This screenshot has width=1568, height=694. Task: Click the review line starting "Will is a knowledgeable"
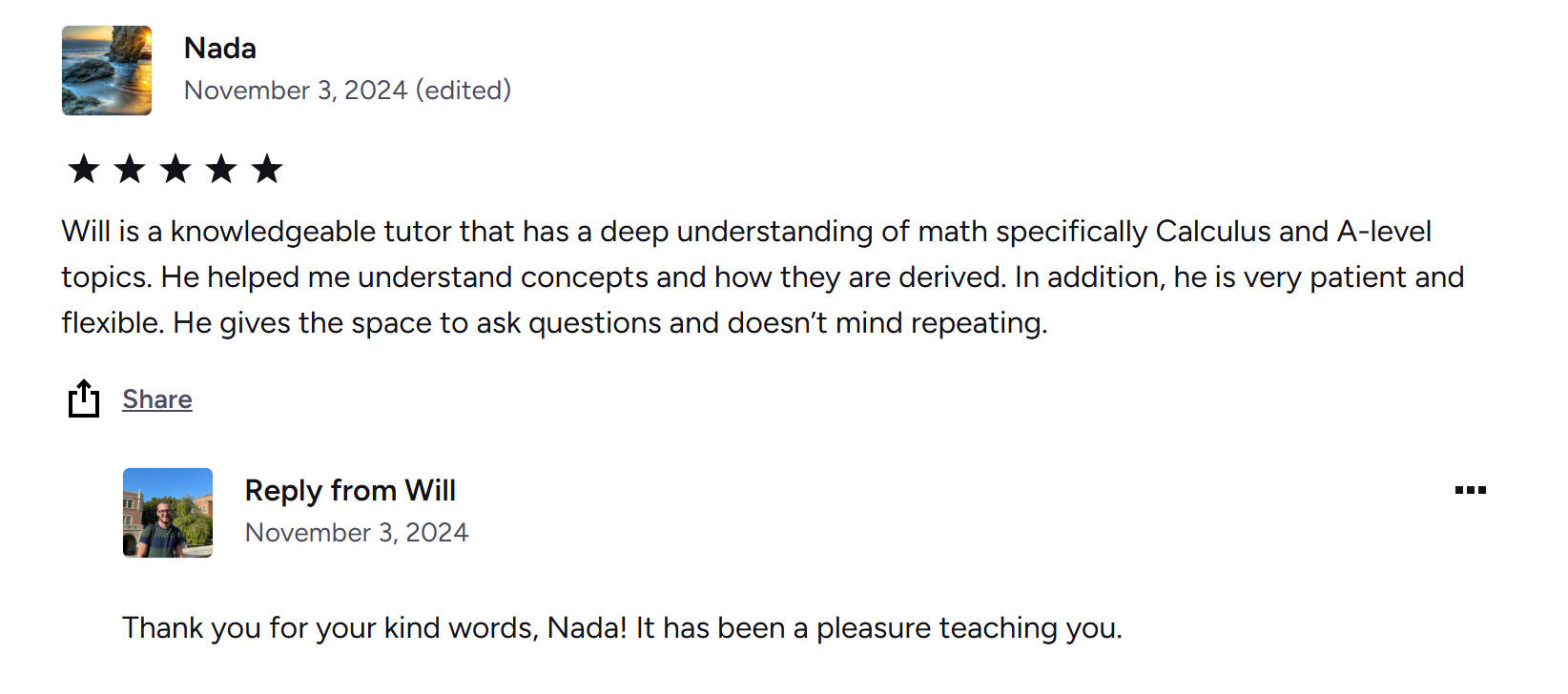coord(744,232)
